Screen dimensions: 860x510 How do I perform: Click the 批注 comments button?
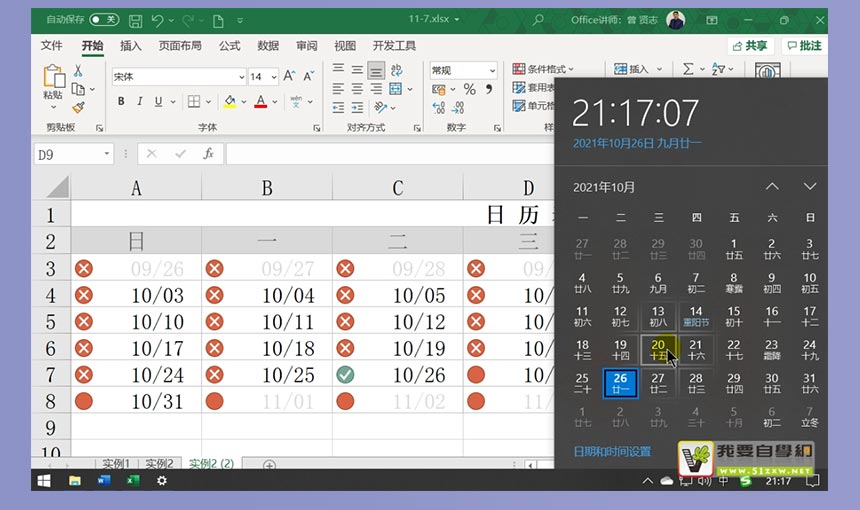click(x=804, y=46)
